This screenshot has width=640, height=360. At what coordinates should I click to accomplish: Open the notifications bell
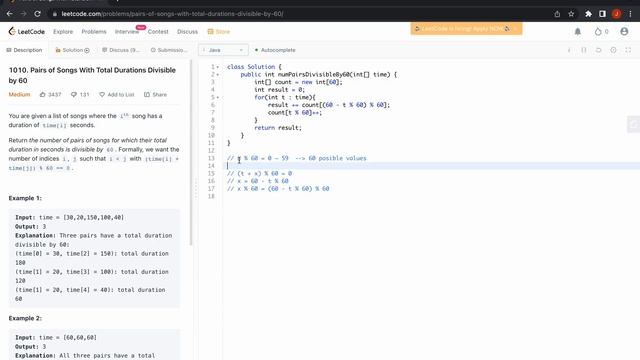point(578,31)
